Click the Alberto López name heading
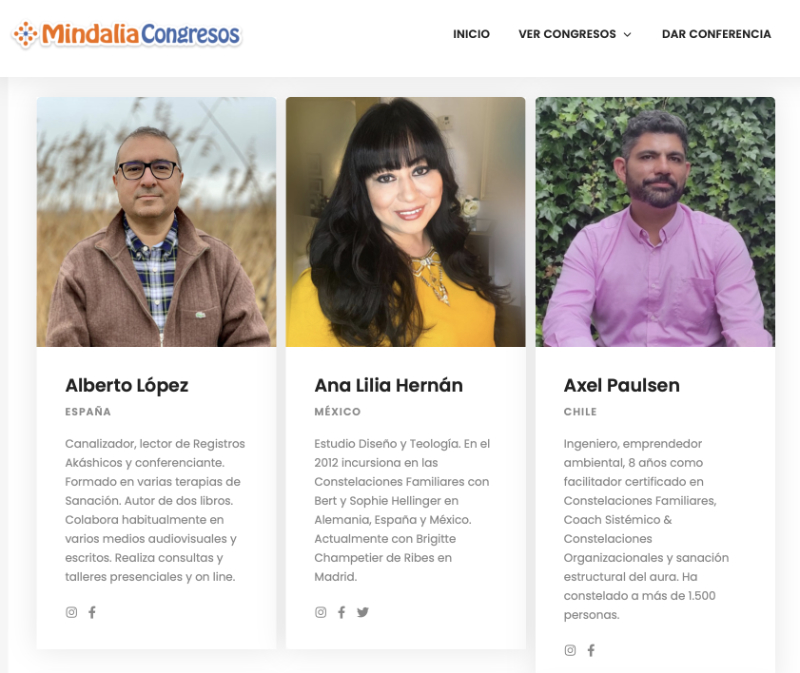800x673 pixels. coord(127,385)
